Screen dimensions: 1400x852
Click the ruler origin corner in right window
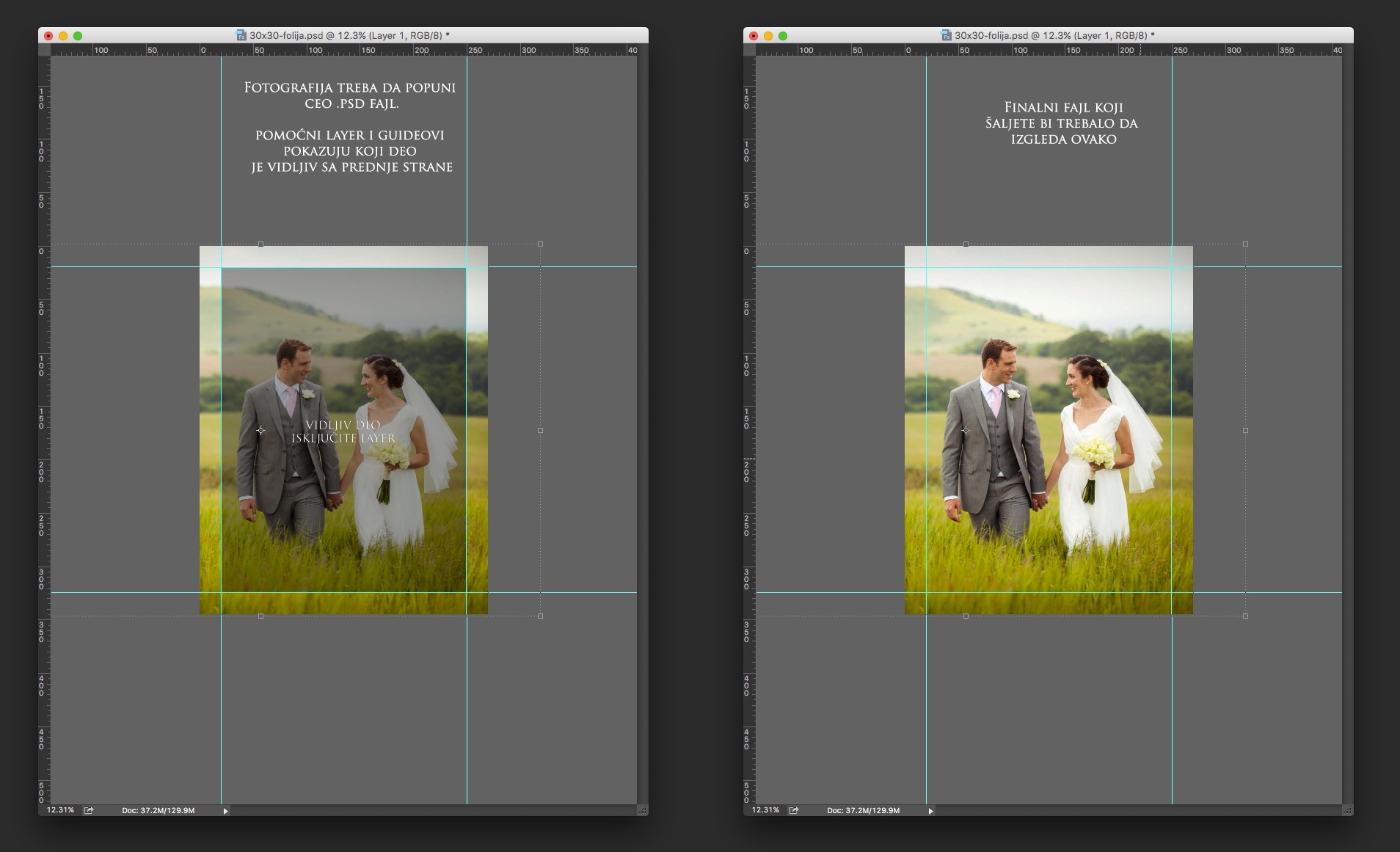(x=749, y=50)
